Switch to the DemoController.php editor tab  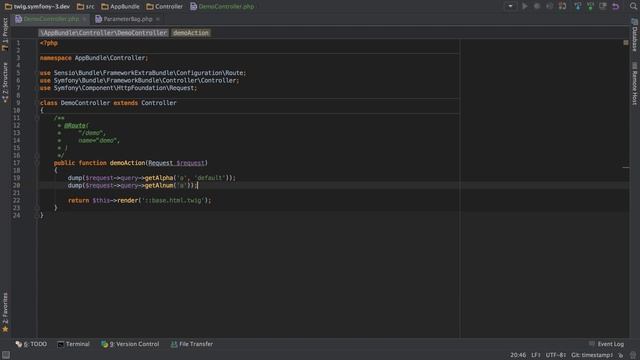[x=51, y=19]
